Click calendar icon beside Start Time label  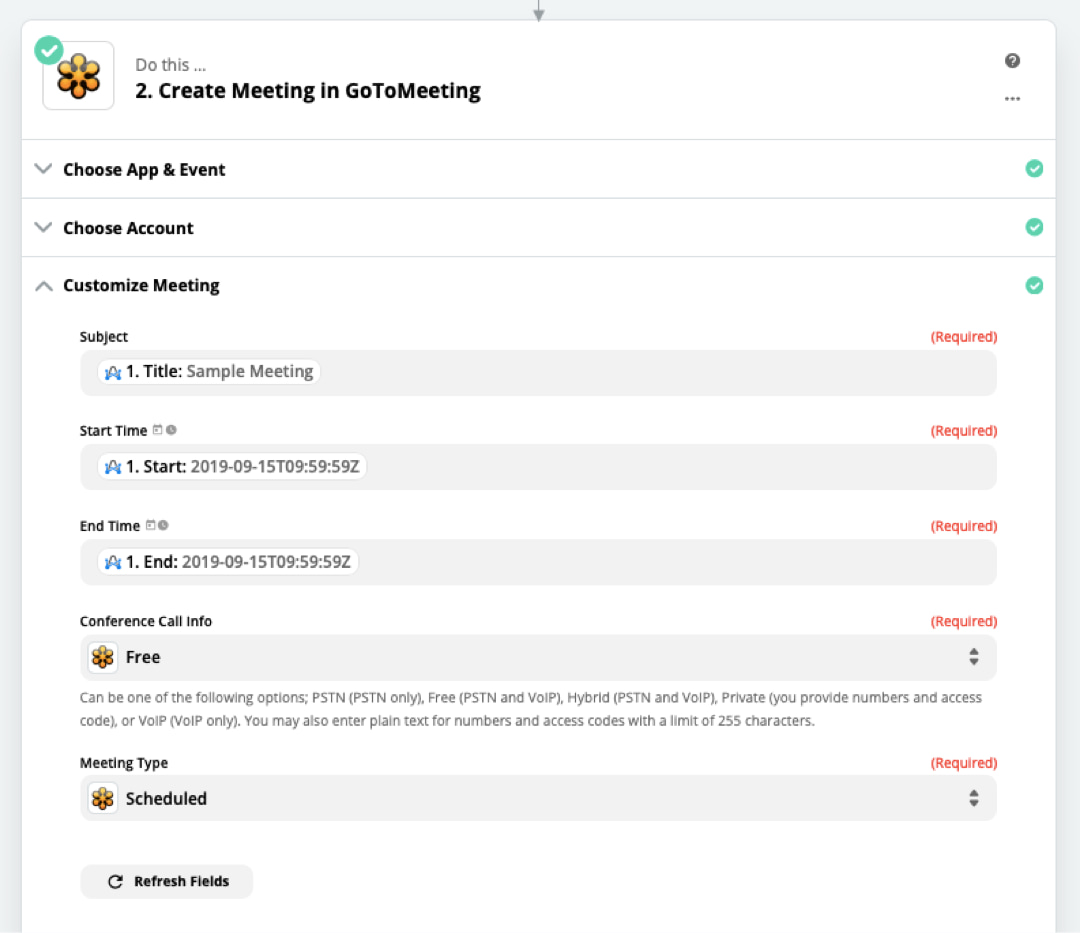(158, 430)
